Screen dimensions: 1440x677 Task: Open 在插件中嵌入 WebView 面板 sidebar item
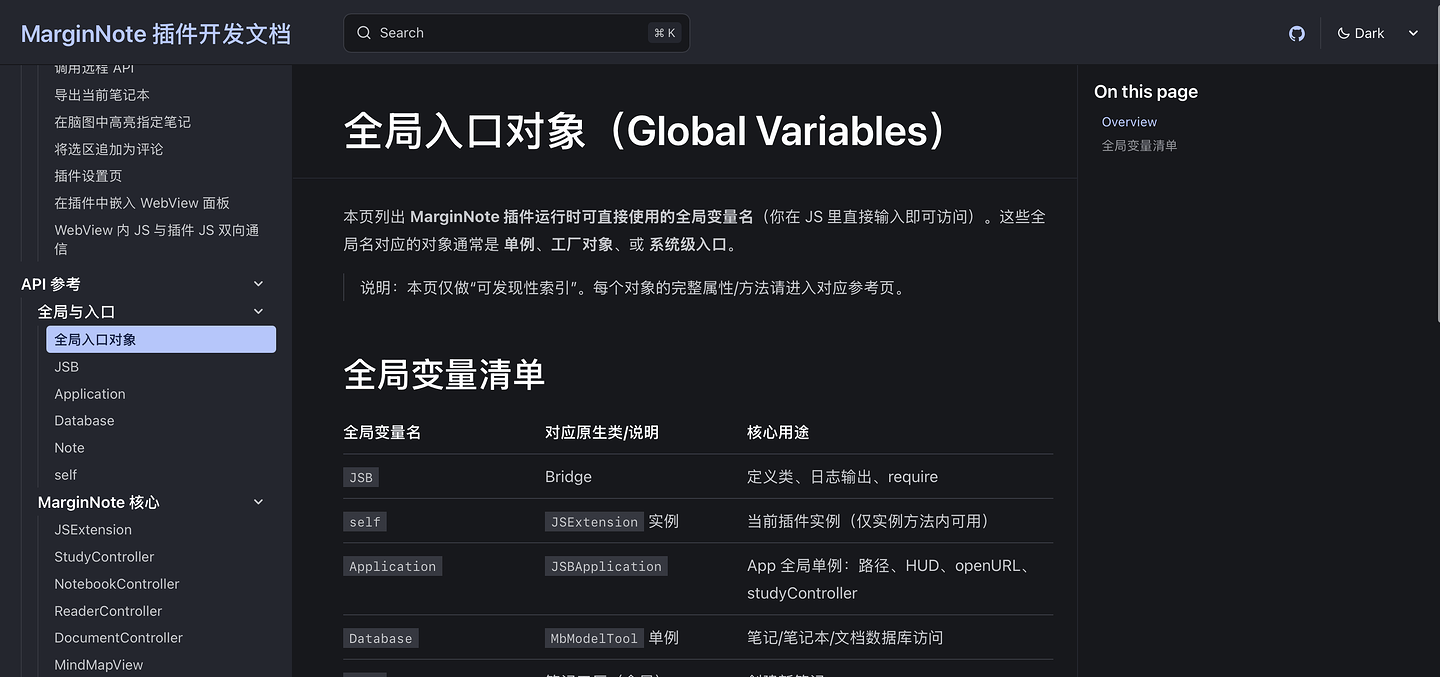[x=161, y=203]
